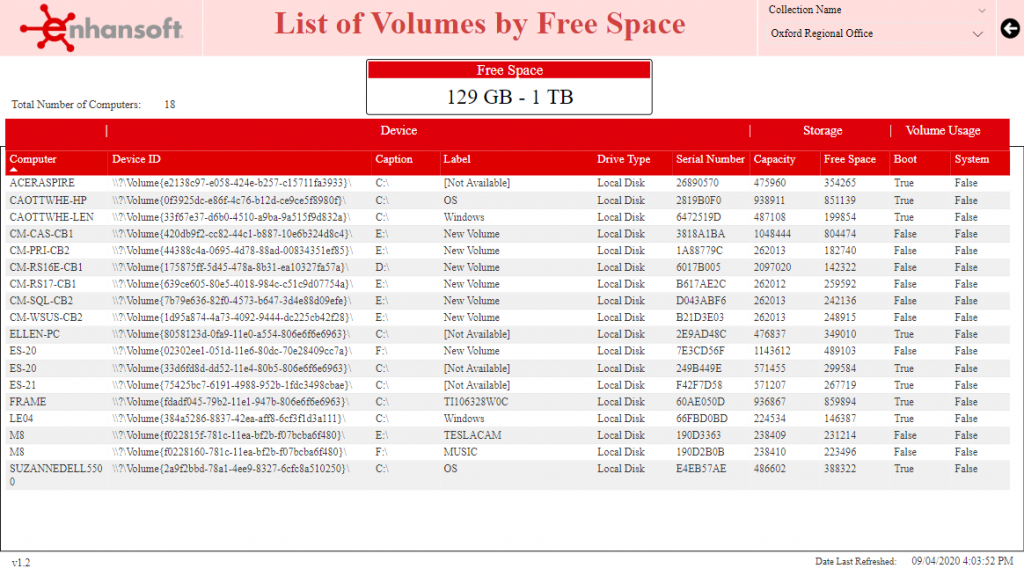Select the ES-21 computer cell
This screenshot has width=1024, height=576.
(22, 385)
